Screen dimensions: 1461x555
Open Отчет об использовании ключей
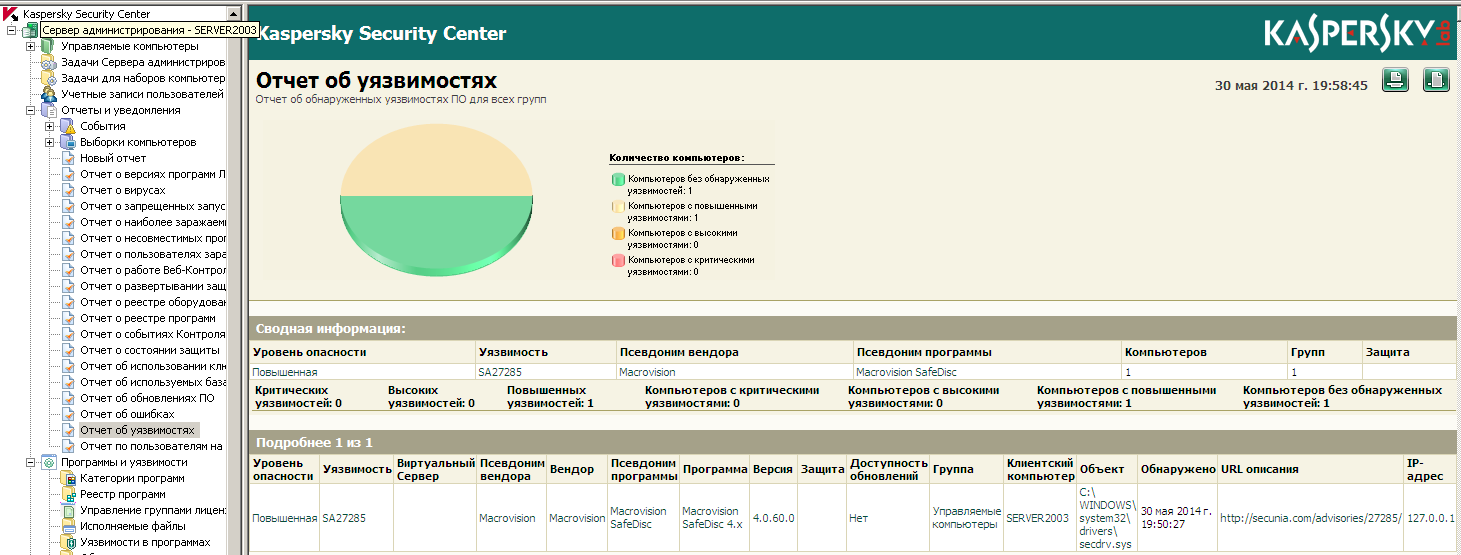[153, 366]
